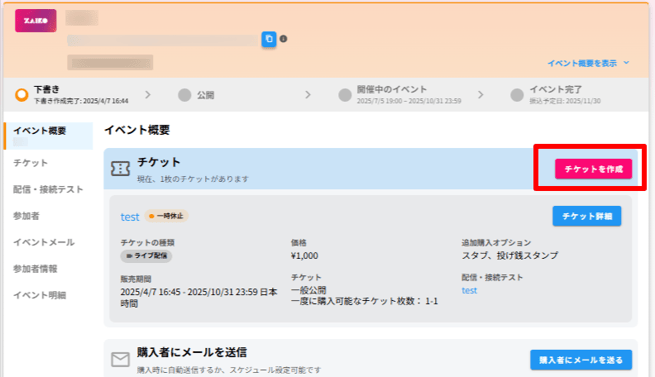Image resolution: width=655 pixels, height=377 pixels.
Task: Open the info icon beside the URL
Action: pos(283,39)
